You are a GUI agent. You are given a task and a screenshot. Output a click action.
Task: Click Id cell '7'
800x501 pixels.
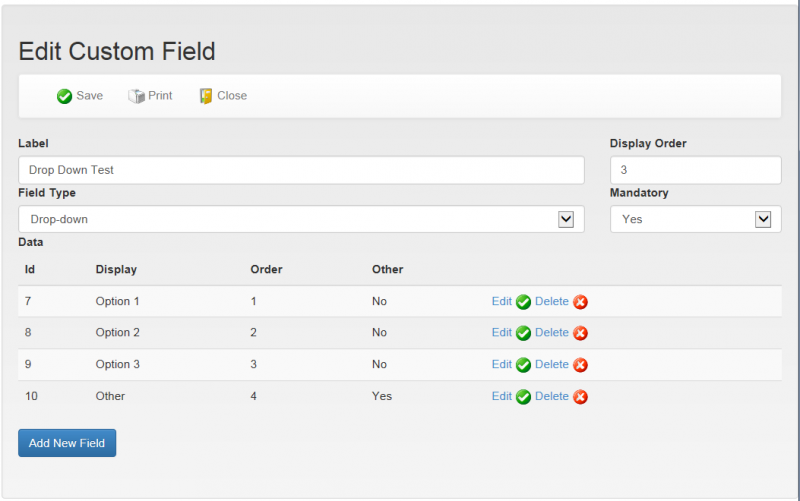tap(28, 301)
